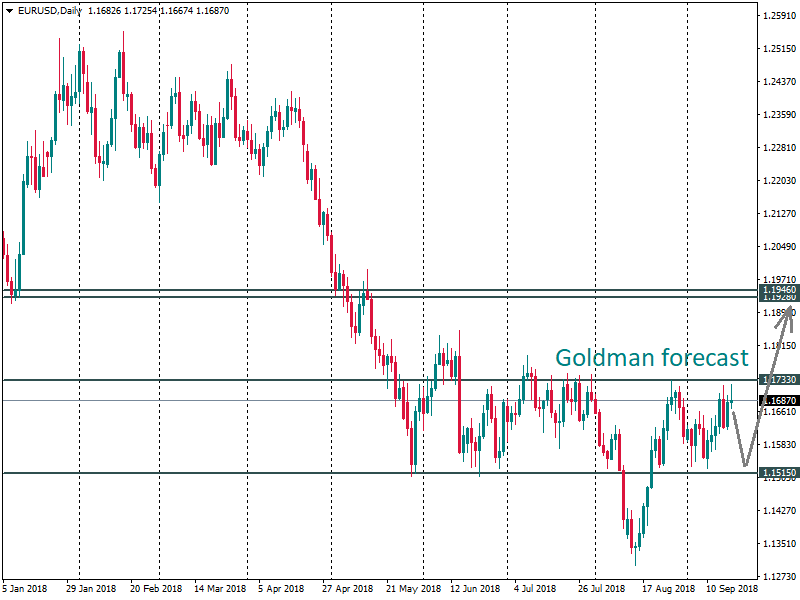Click the 1.19460 price level tag

pos(779,289)
